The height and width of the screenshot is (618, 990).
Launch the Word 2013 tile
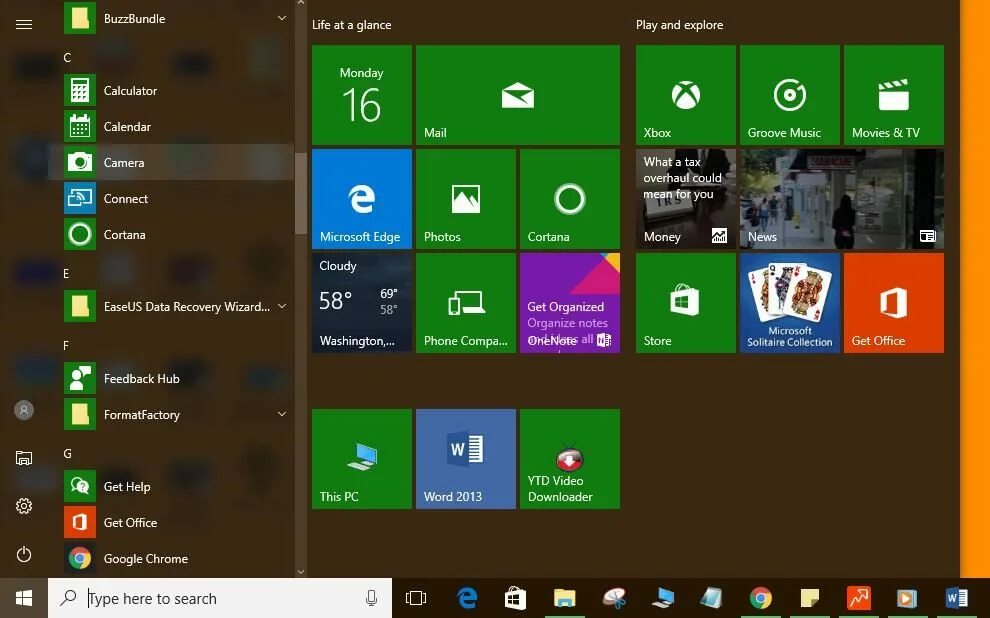[x=466, y=459]
